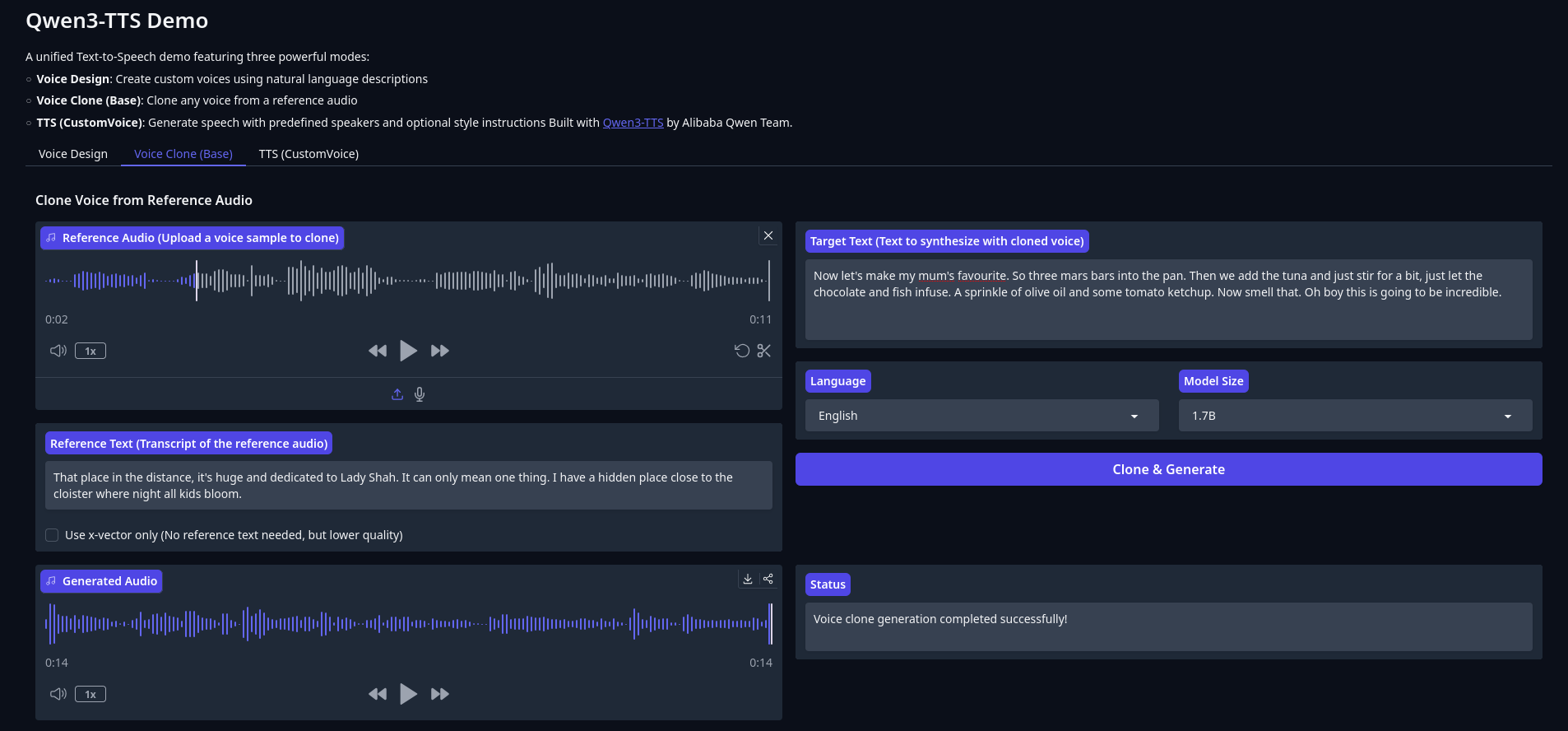Viewport: 1568px width, 731px height.
Task: Switch to the Voice Design tab
Action: point(73,154)
